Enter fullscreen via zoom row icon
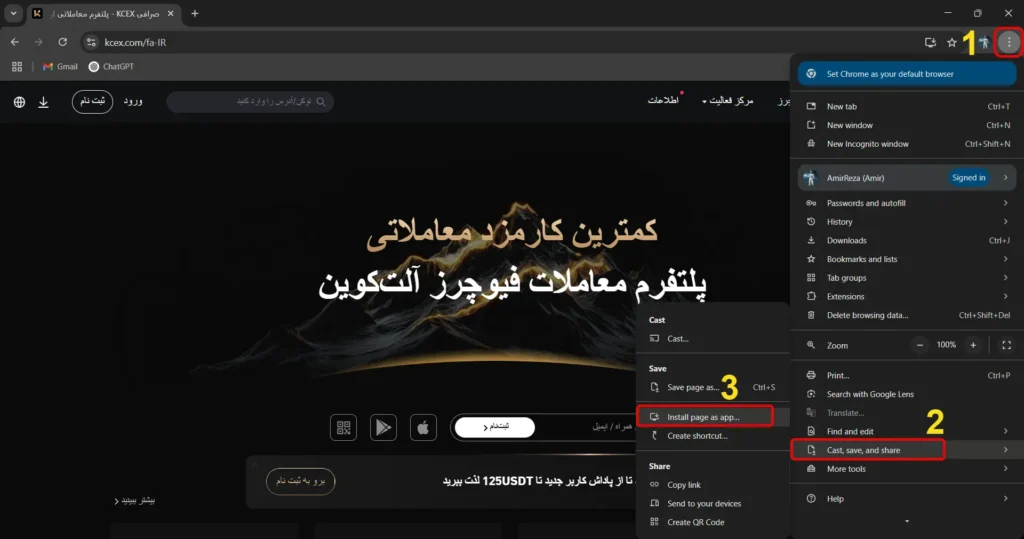The image size is (1024, 539). [x=1006, y=345]
